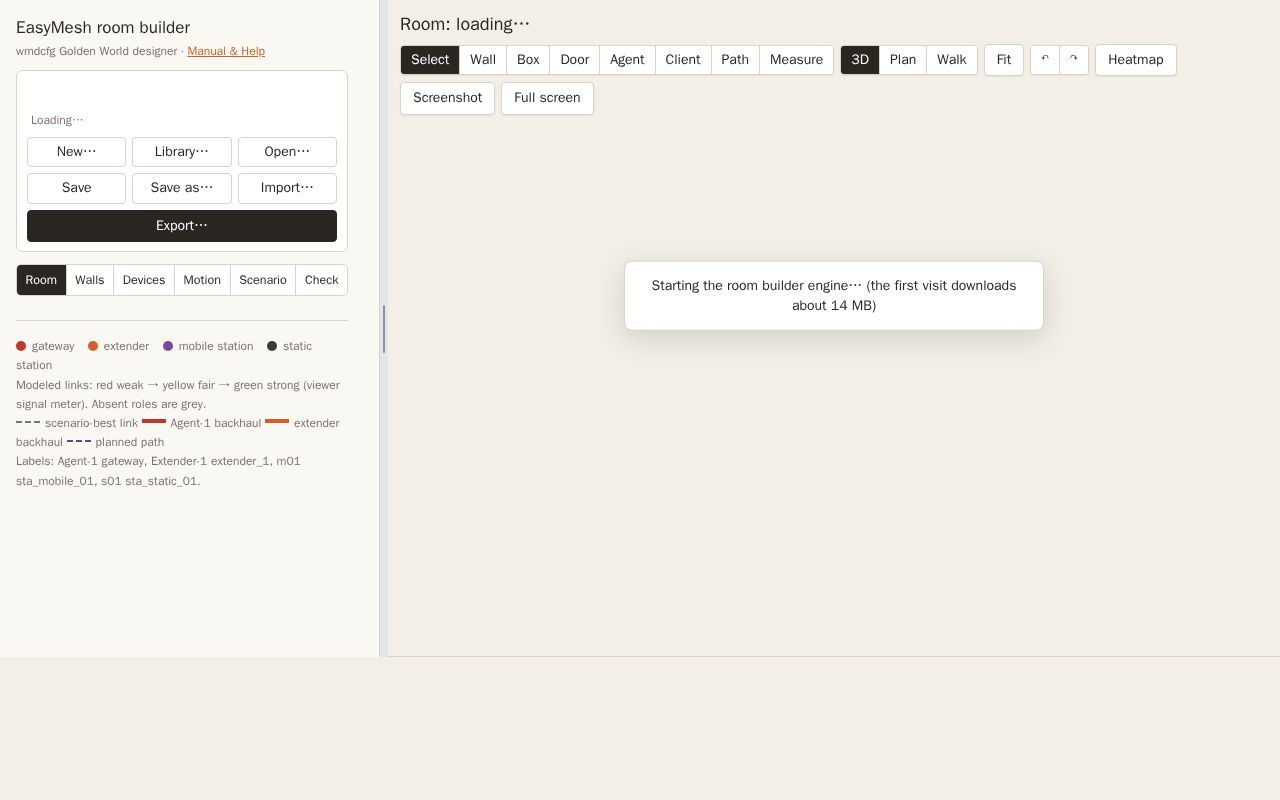
Task: Toggle the Heatmap overlay
Action: pos(1136,60)
